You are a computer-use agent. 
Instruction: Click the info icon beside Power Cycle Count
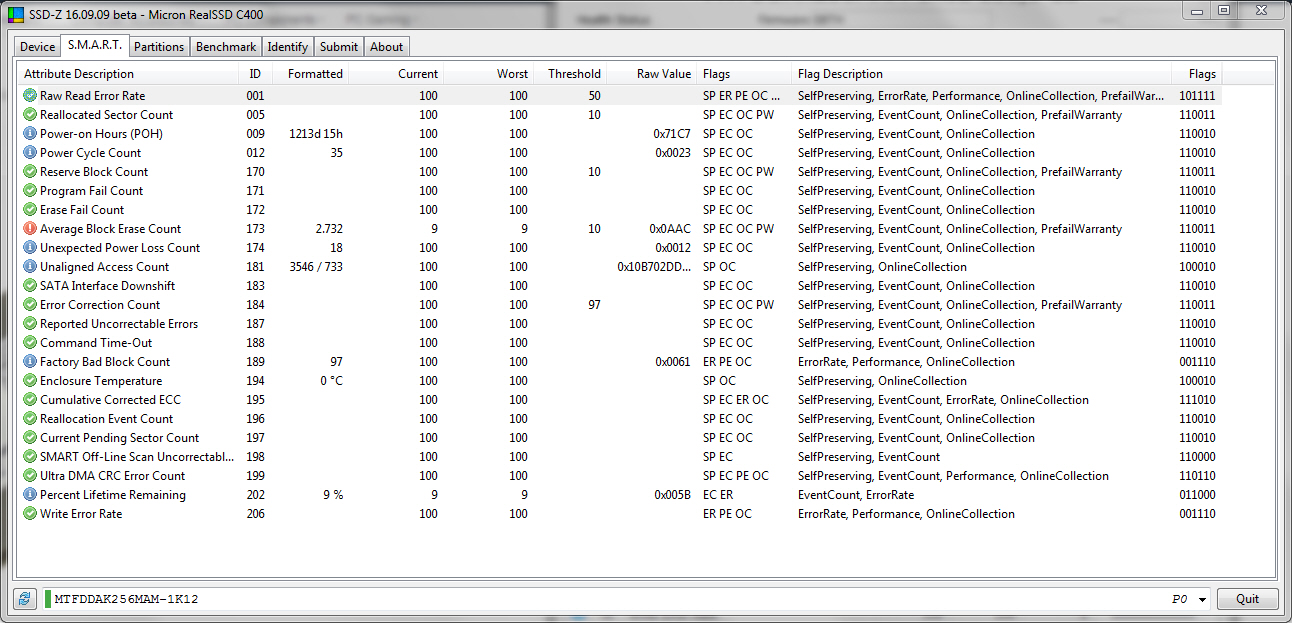click(x=30, y=153)
